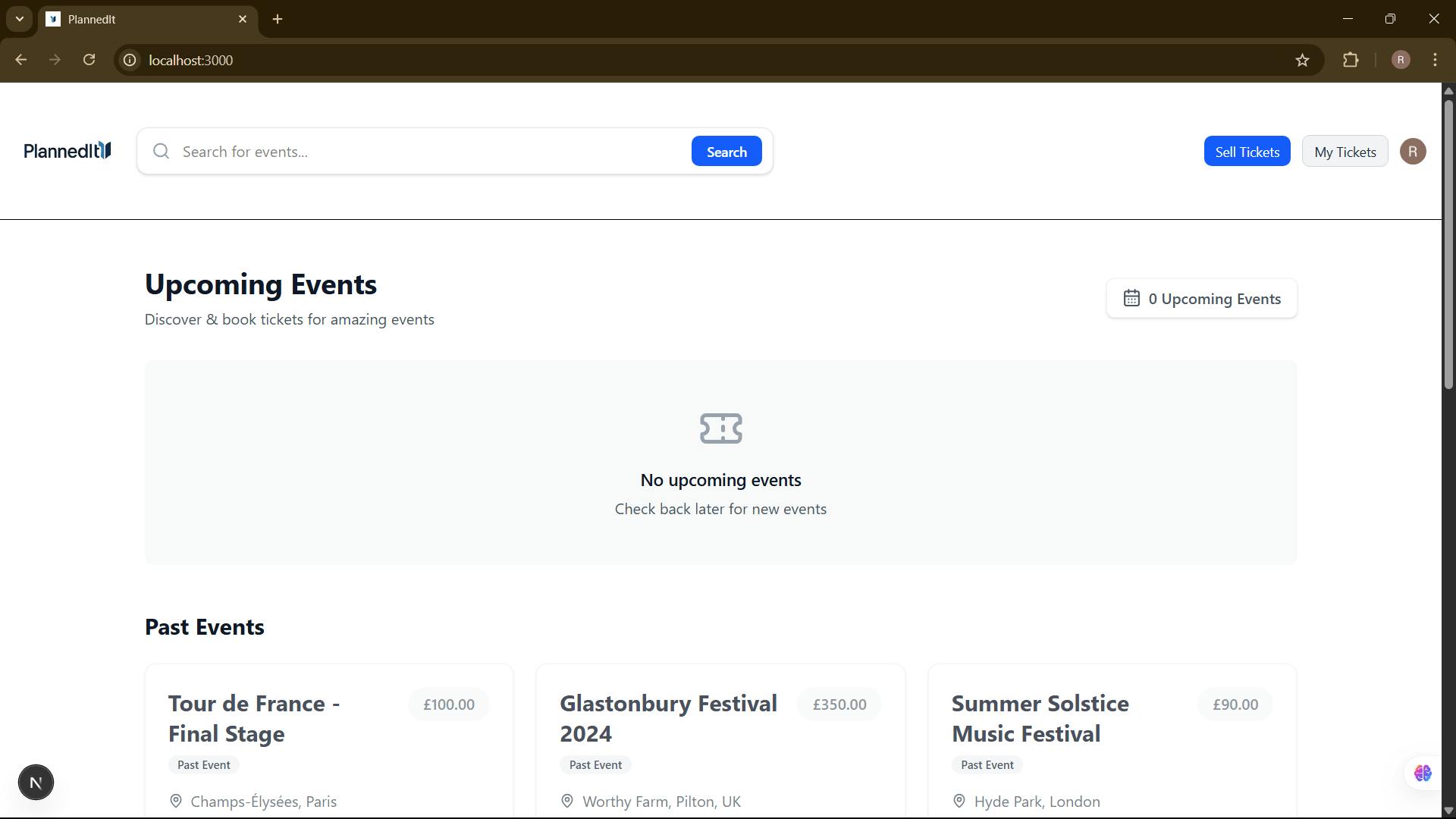Image resolution: width=1456 pixels, height=819 pixels.
Task: Click the R user avatar in the header
Action: point(1413,151)
